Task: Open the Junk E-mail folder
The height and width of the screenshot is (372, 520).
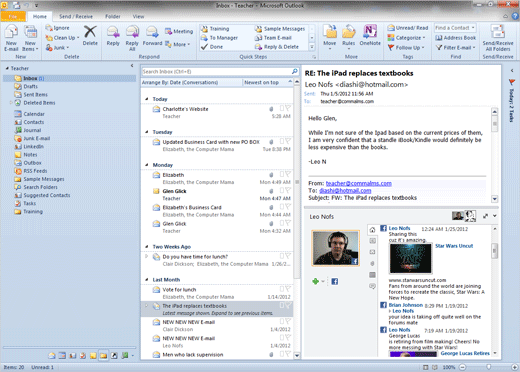Action: 37,138
